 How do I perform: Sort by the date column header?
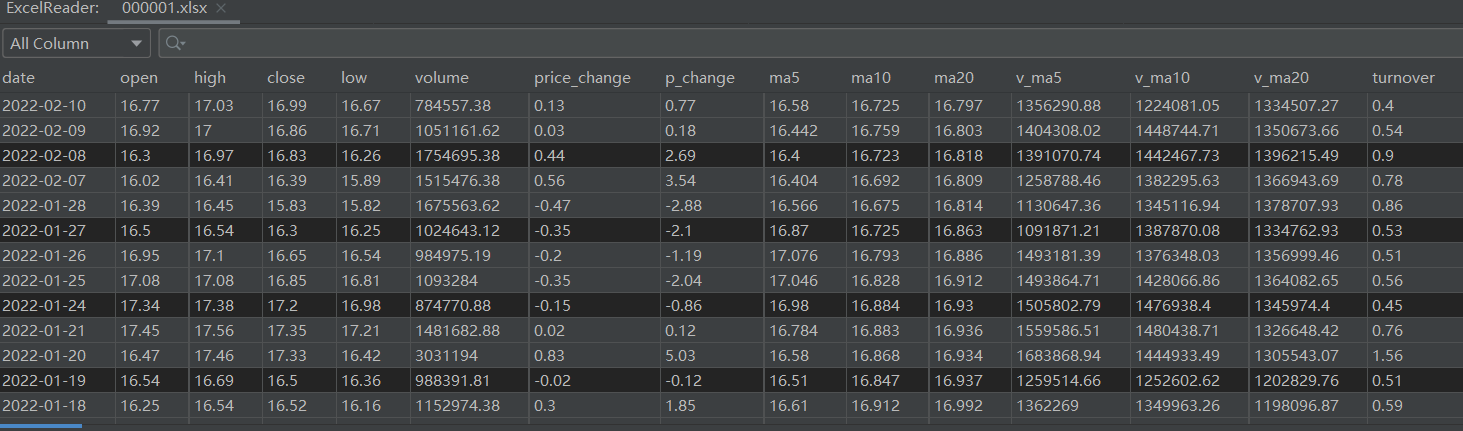point(18,77)
